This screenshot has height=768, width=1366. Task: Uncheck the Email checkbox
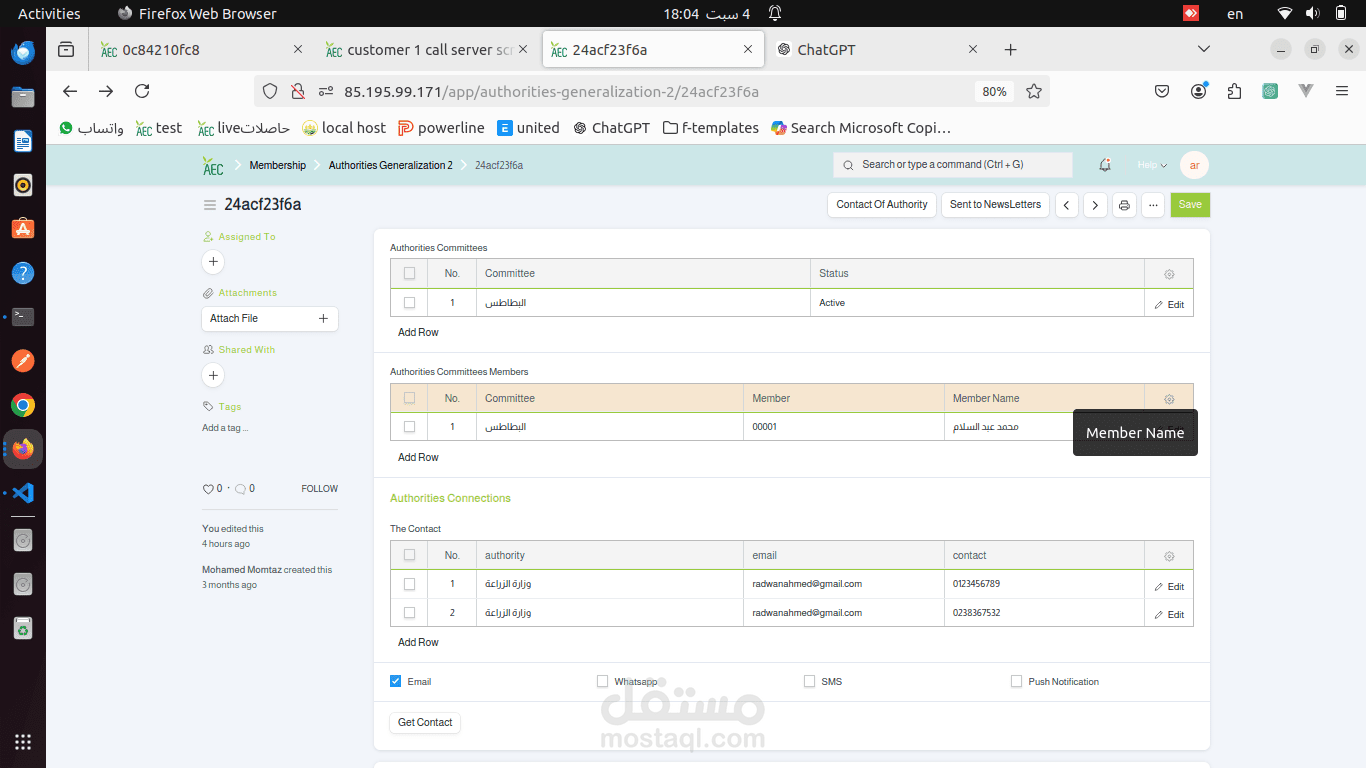click(x=396, y=681)
